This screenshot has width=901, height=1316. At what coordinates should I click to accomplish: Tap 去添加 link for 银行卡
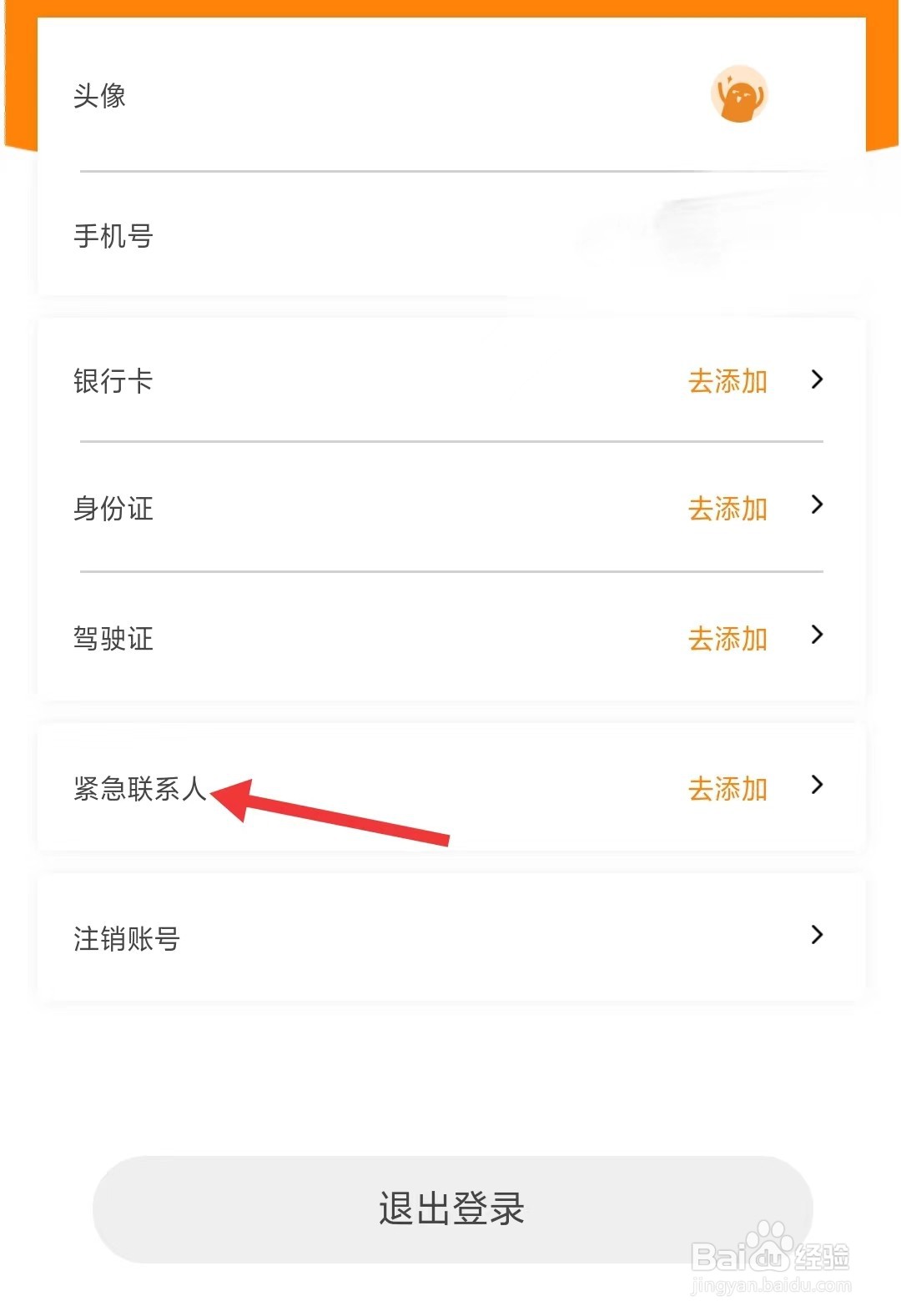click(727, 381)
